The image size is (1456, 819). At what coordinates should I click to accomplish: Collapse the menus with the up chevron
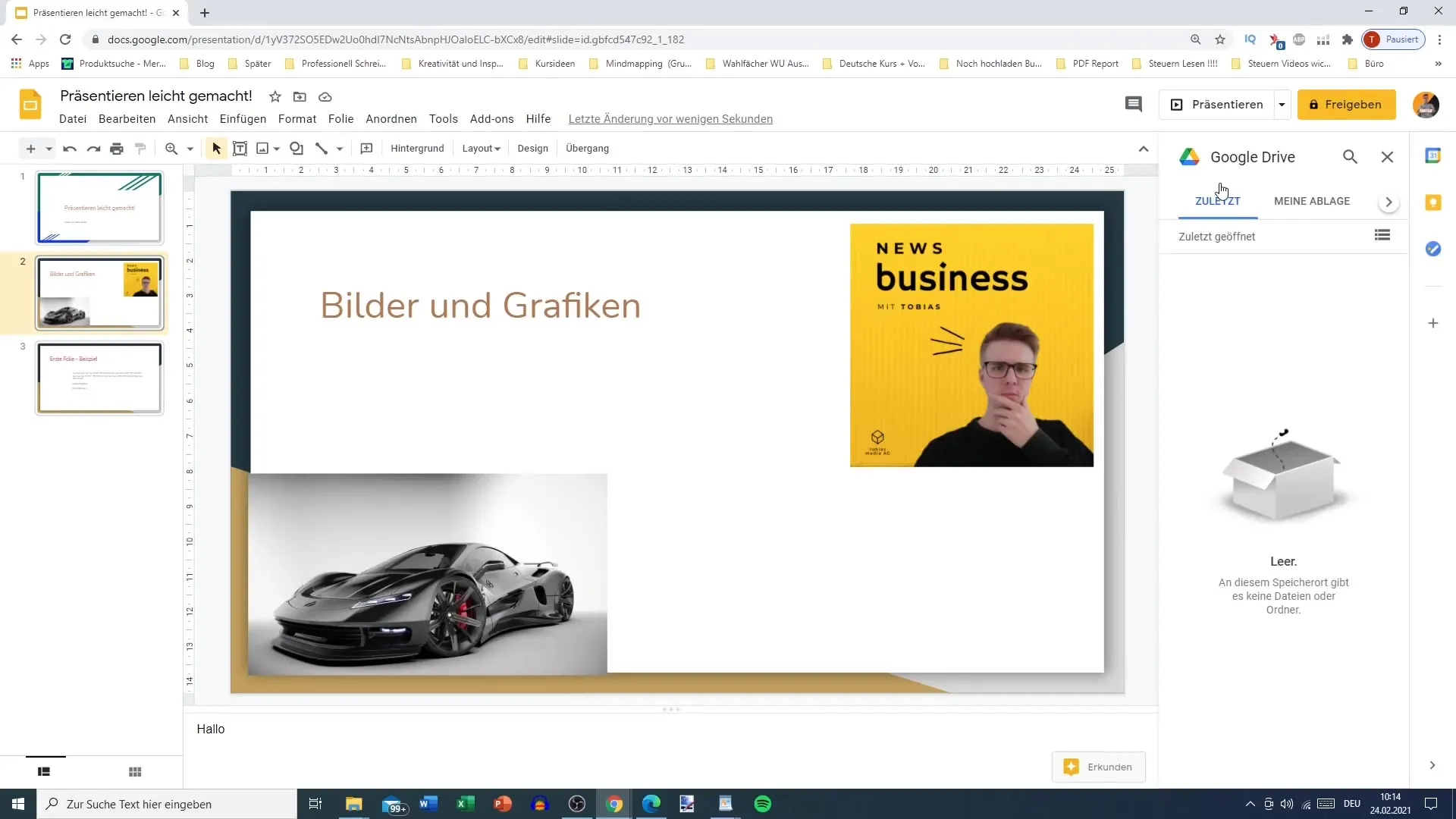1144,149
